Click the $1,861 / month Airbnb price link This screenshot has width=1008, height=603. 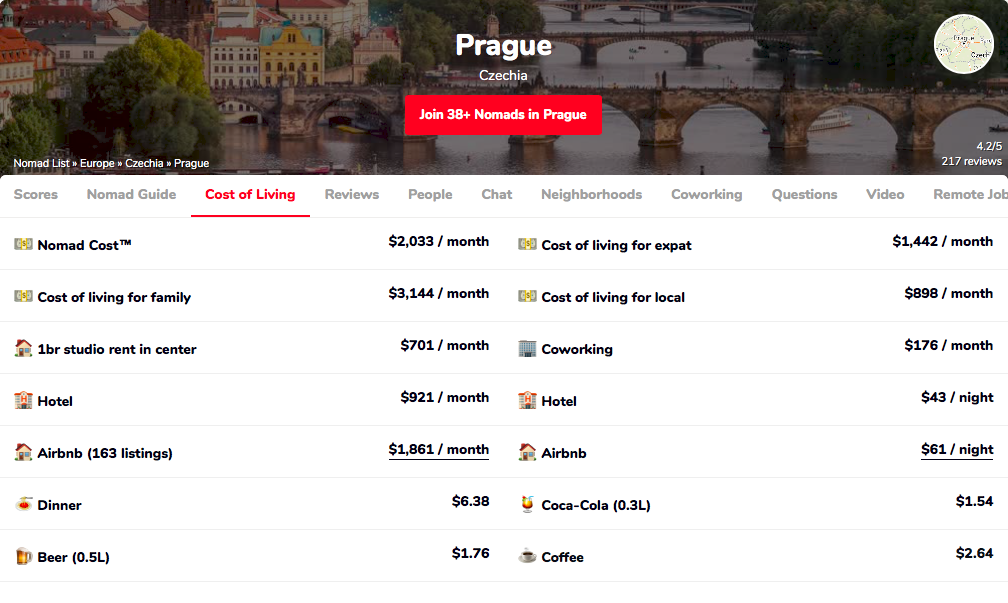tap(438, 450)
